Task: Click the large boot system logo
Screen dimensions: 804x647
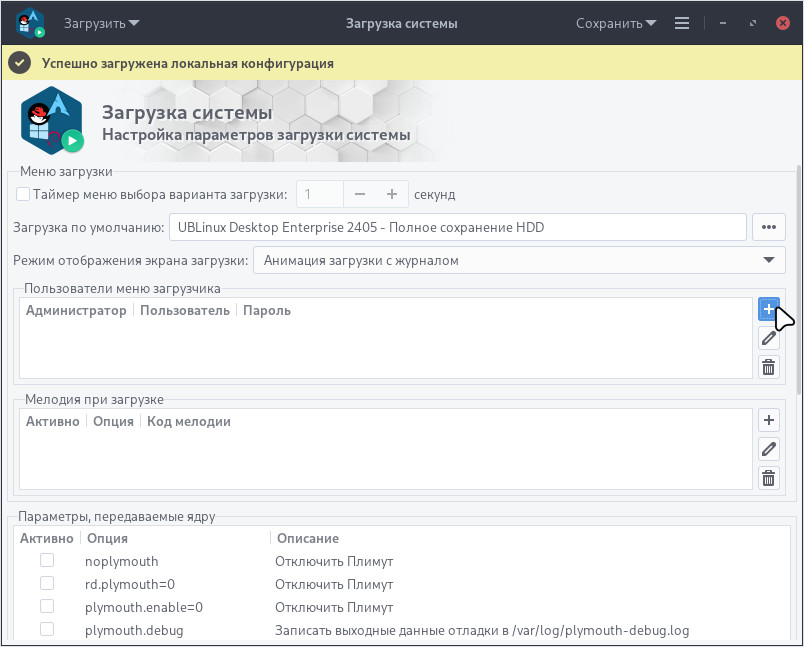Action: [52, 120]
